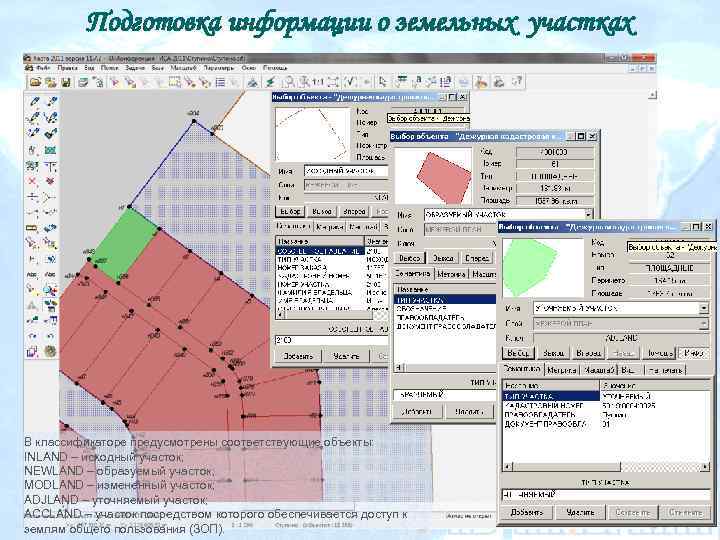Image resolution: width=720 pixels, height=540 pixels.
Task: Select the ОБОЗНАЧЕНИЕ row
Action: [445, 309]
